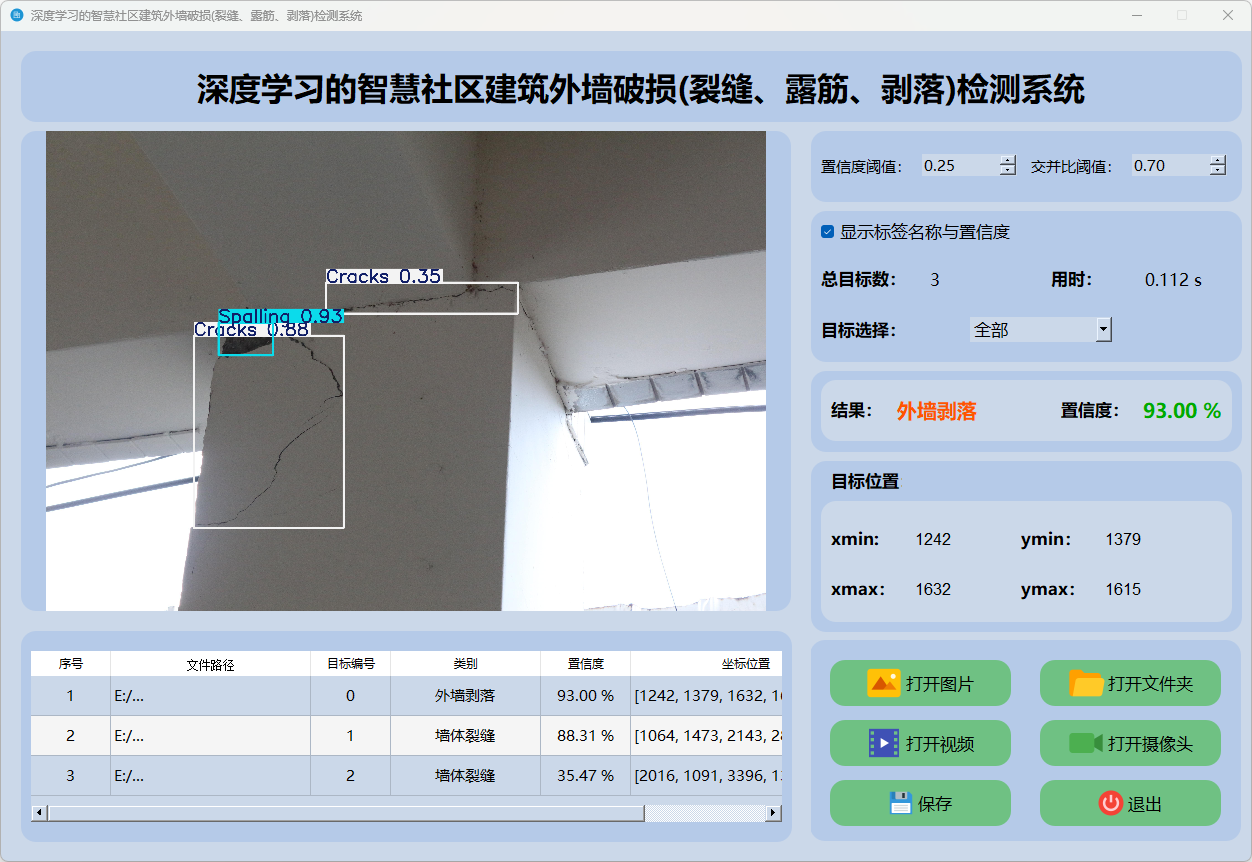1252x862 pixels.
Task: Click target number 2 cell in row 3
Action: [x=351, y=776]
